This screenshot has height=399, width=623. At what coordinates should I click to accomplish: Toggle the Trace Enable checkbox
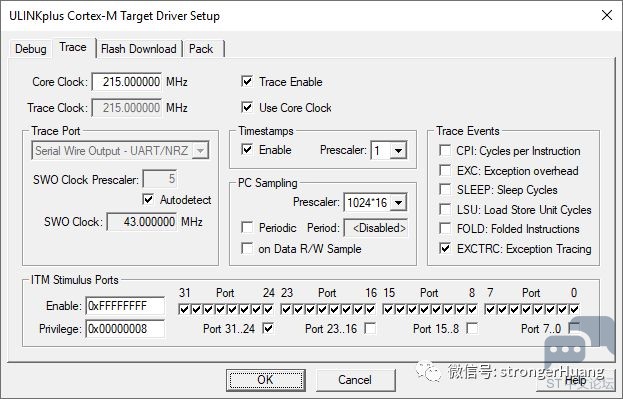247,81
